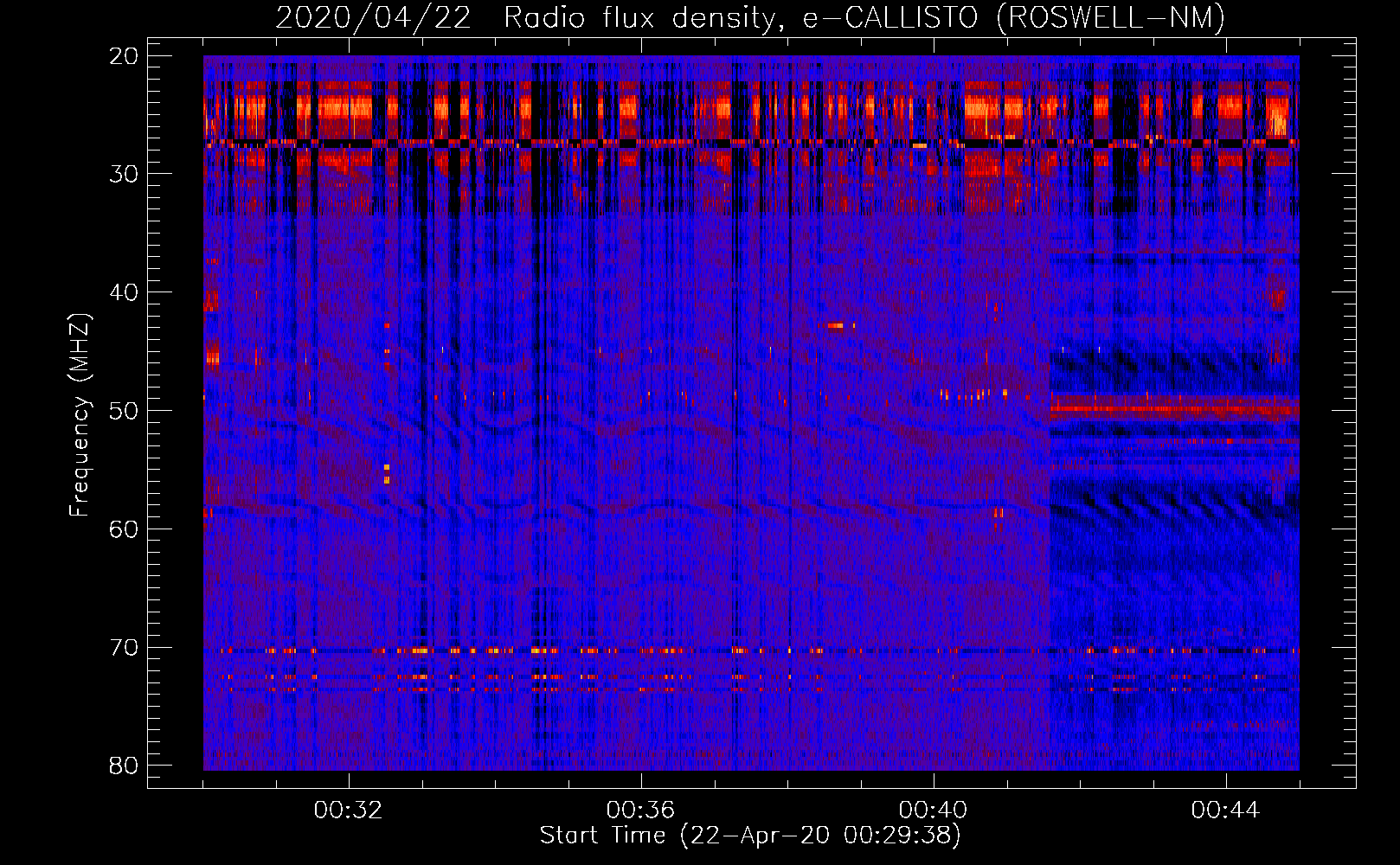Click the time tick label '00:32'

tap(348, 811)
